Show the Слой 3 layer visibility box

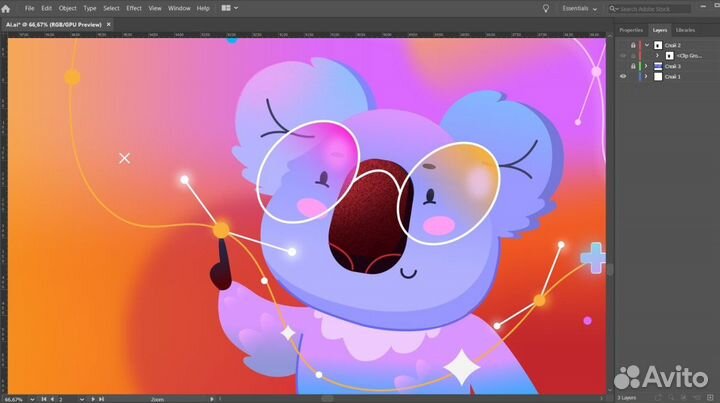623,66
